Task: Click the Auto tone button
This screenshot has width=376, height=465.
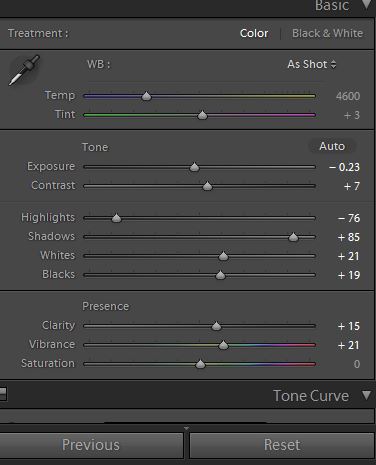Action: coord(332,146)
